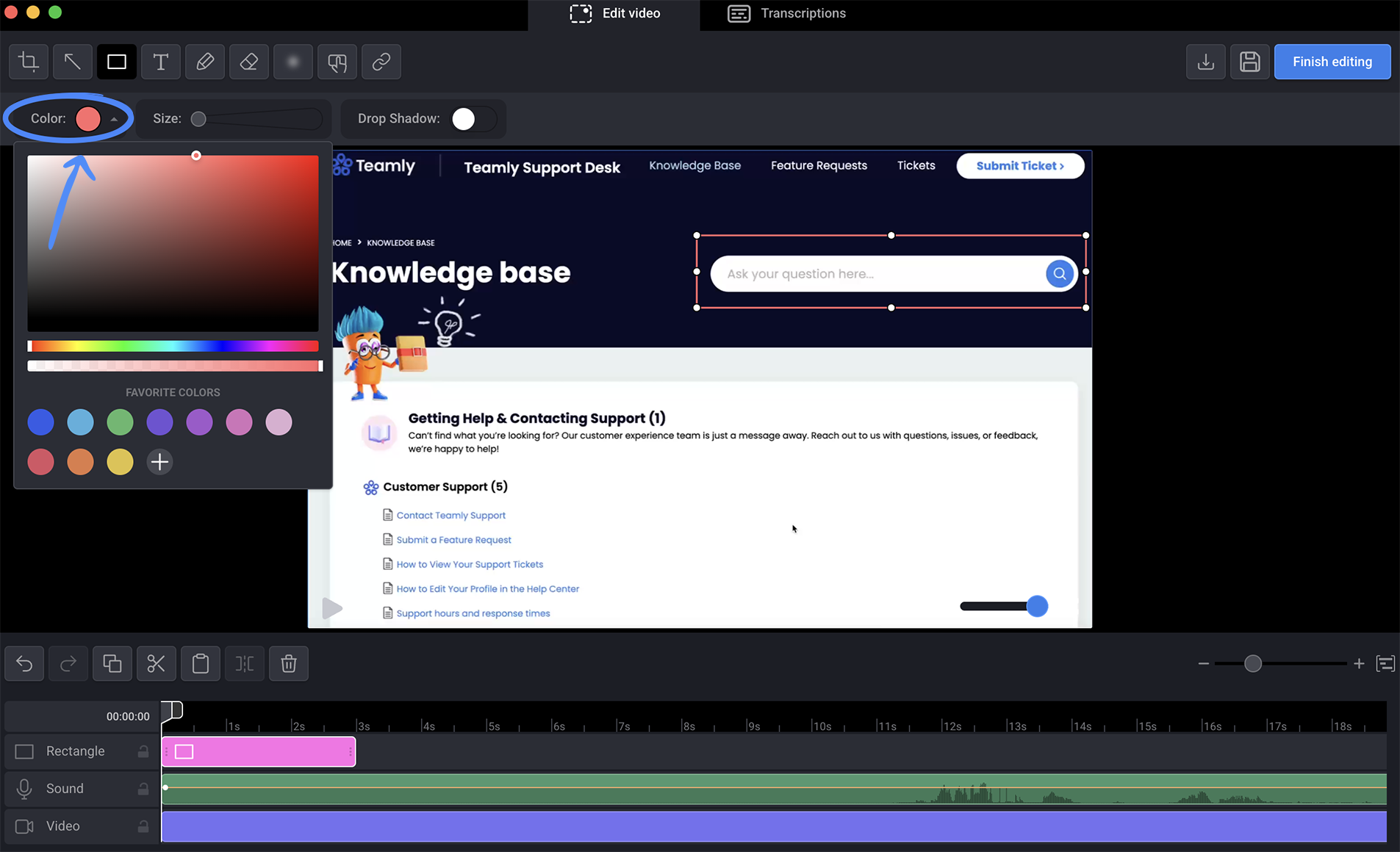Image resolution: width=1400 pixels, height=852 pixels.
Task: Open Feature Requests in the Teamly nav
Action: pyautogui.click(x=819, y=165)
